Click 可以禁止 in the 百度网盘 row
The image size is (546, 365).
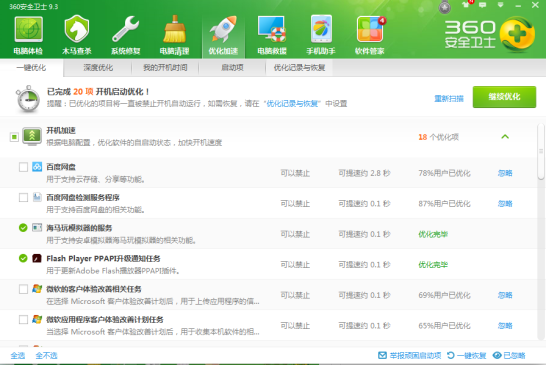[295, 173]
